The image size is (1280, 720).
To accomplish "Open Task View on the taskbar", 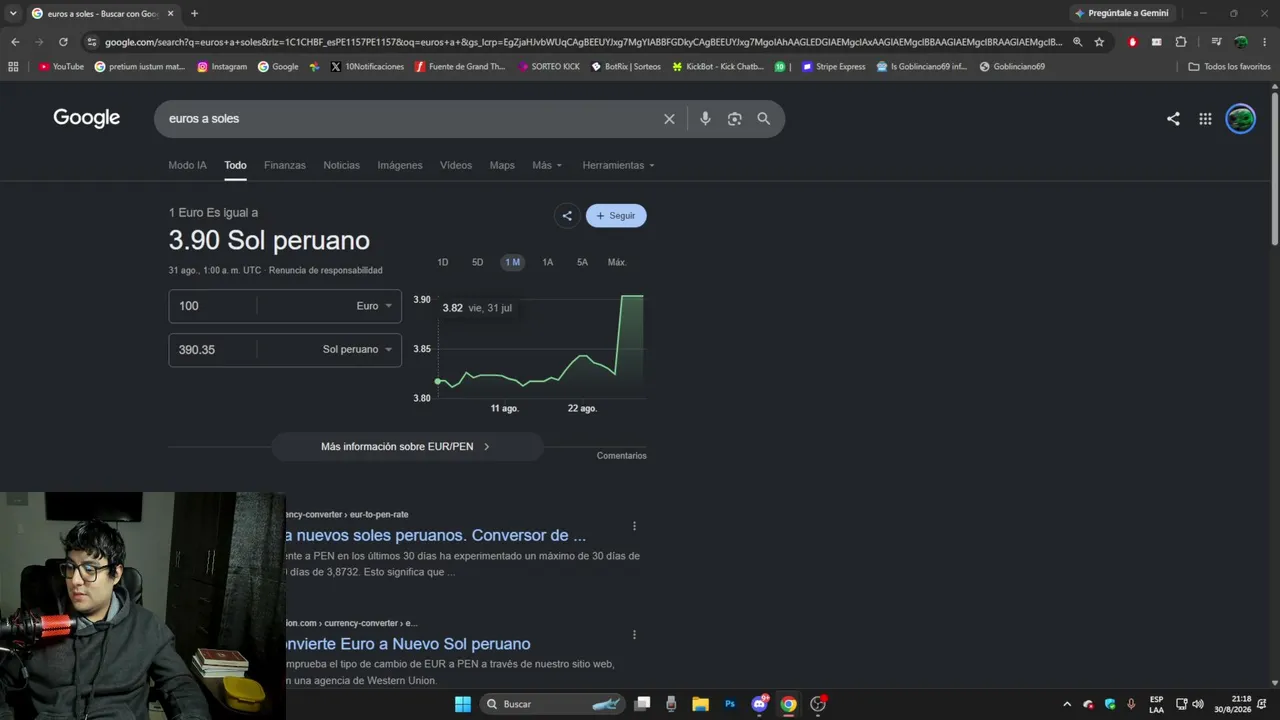I will (643, 704).
